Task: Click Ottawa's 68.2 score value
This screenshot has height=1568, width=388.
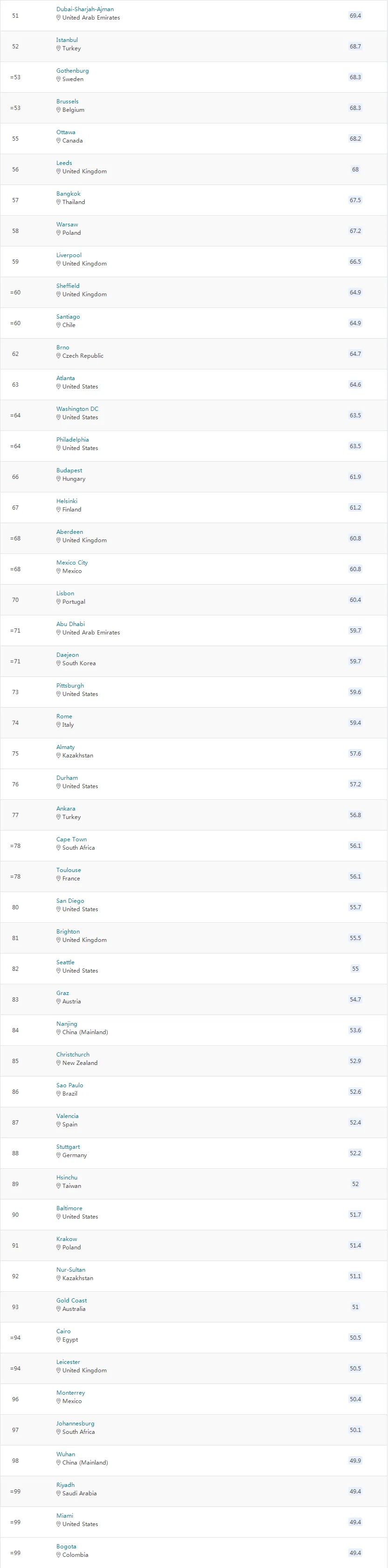Action: pyautogui.click(x=355, y=139)
